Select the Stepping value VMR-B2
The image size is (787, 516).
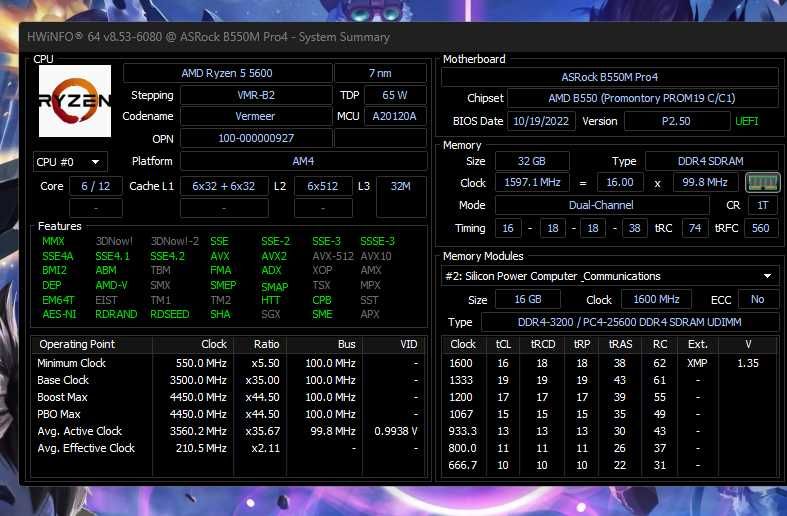point(256,95)
